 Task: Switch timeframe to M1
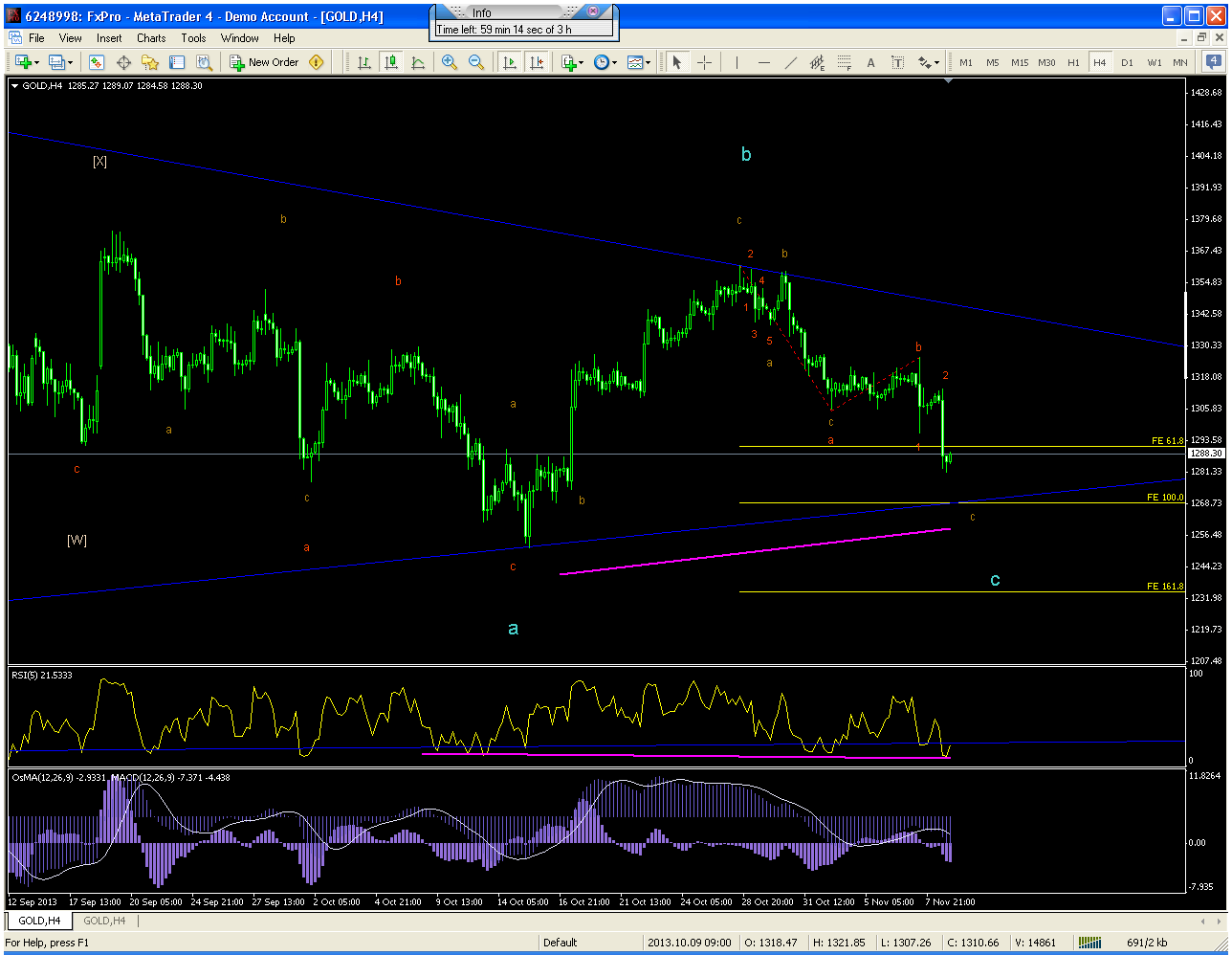pos(966,62)
